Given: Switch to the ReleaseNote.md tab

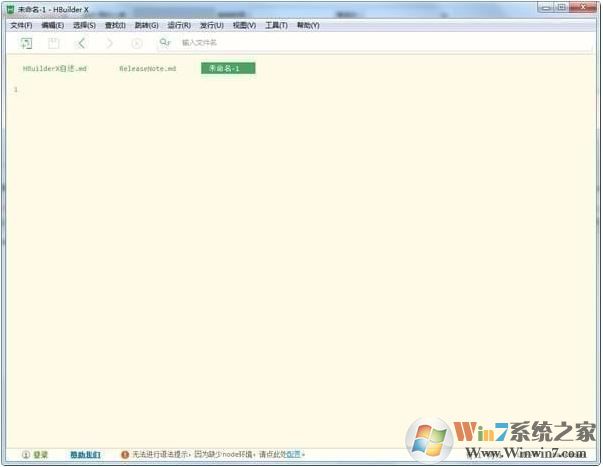Looking at the screenshot, I should point(147,68).
